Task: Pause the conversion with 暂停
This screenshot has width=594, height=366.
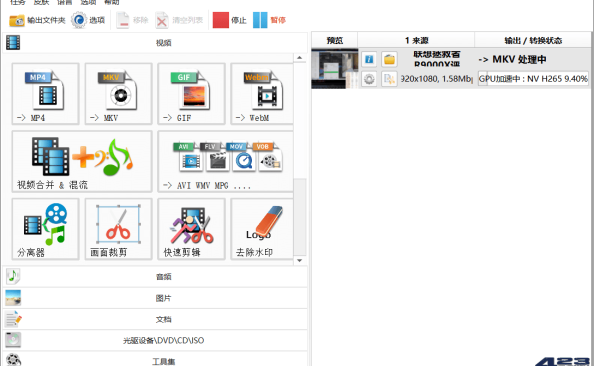Action: 269,20
